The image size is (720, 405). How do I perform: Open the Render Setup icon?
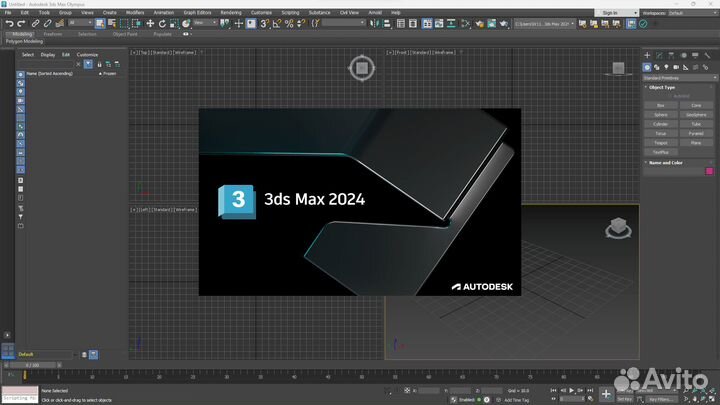coord(479,23)
